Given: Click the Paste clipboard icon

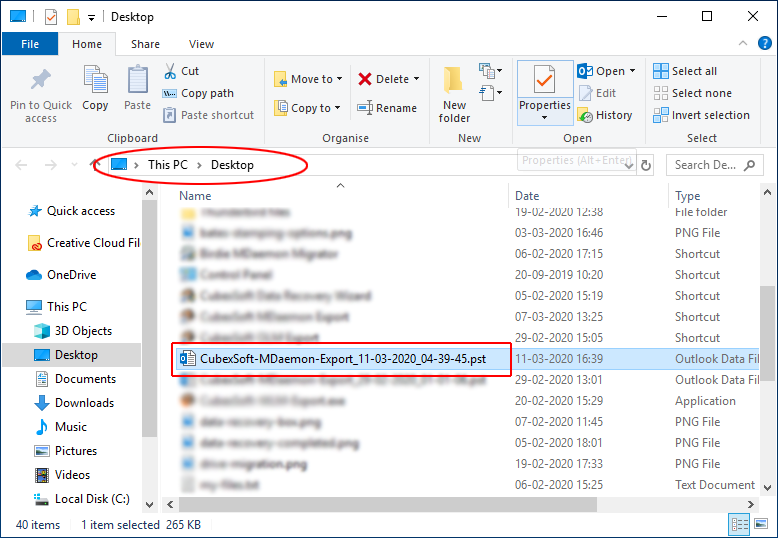Looking at the screenshot, I should tap(138, 81).
